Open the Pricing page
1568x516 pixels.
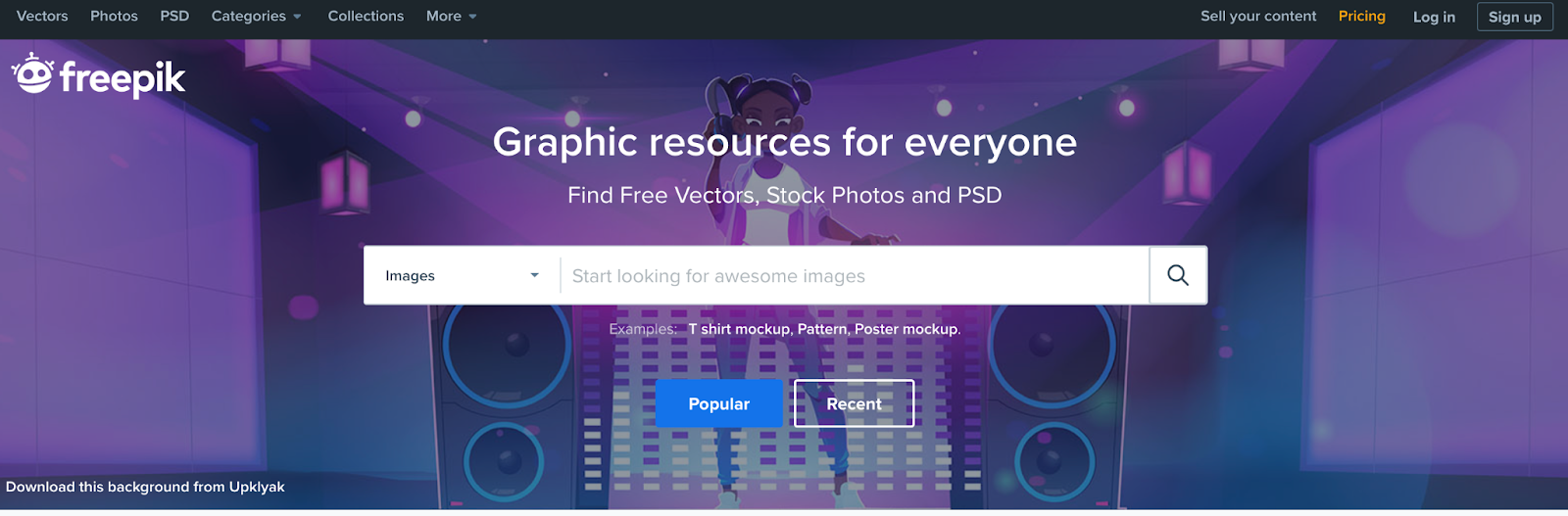(1362, 17)
